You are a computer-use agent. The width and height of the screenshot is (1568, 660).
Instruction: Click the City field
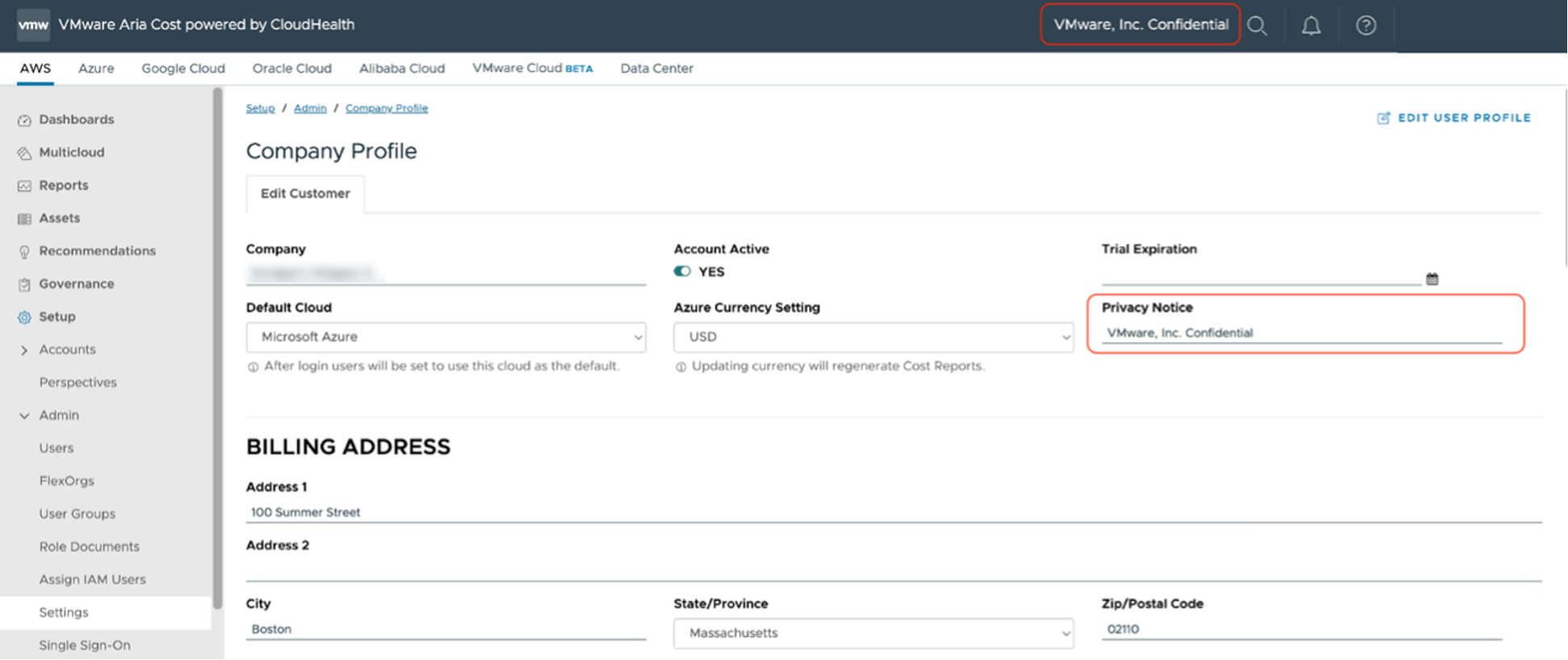click(446, 629)
